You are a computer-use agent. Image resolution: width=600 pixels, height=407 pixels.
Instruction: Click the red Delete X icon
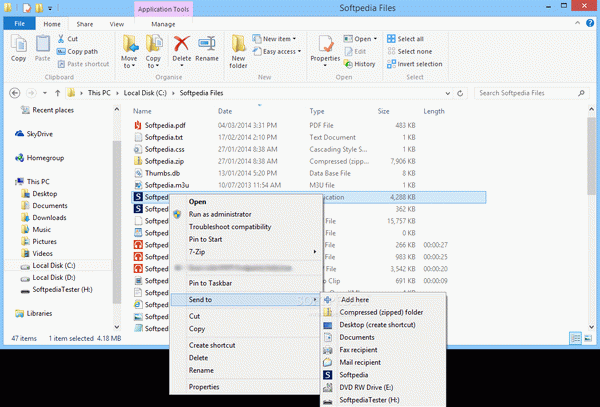coord(181,44)
